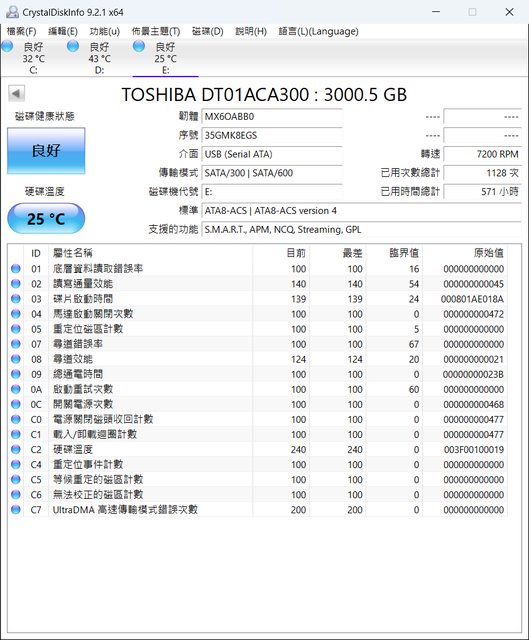Click the status dot for attribute 05
The width and height of the screenshot is (529, 640).
tap(16, 329)
